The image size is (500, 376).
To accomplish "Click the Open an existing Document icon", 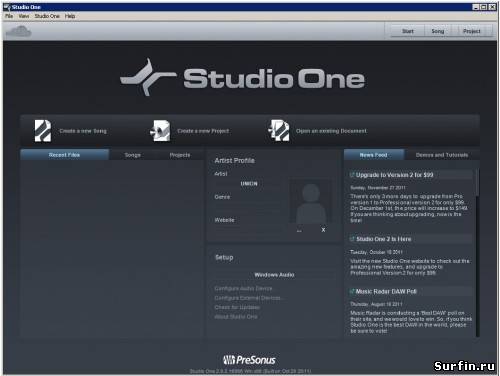I will click(x=279, y=131).
